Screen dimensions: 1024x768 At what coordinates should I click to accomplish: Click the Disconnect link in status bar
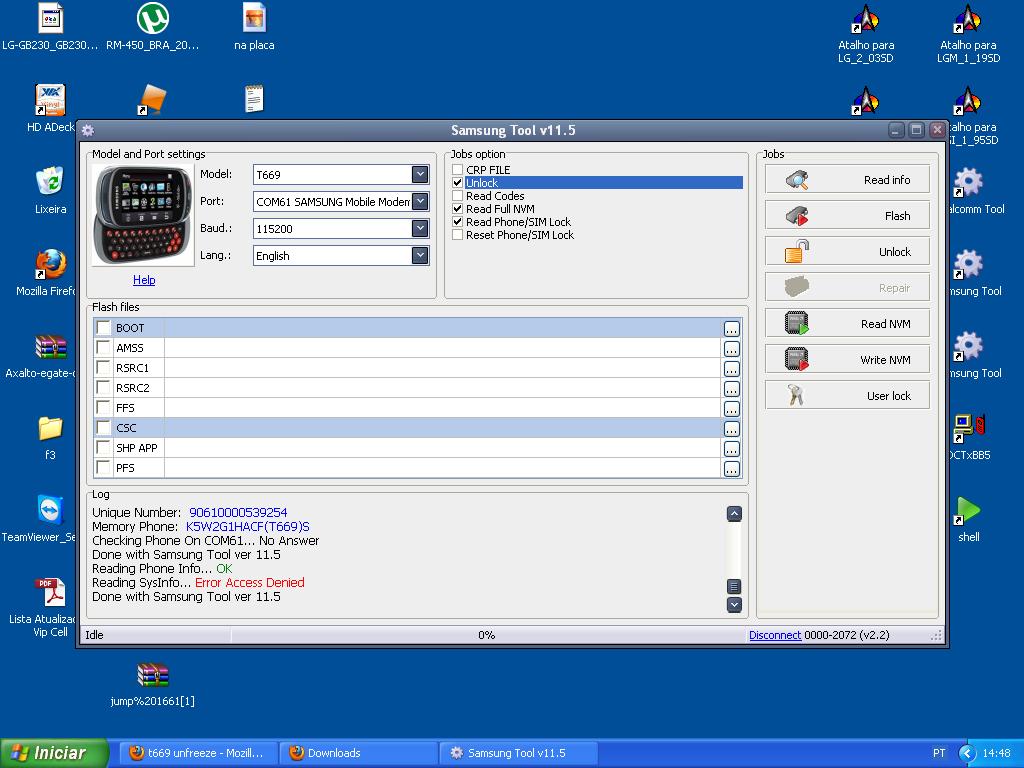click(x=775, y=635)
